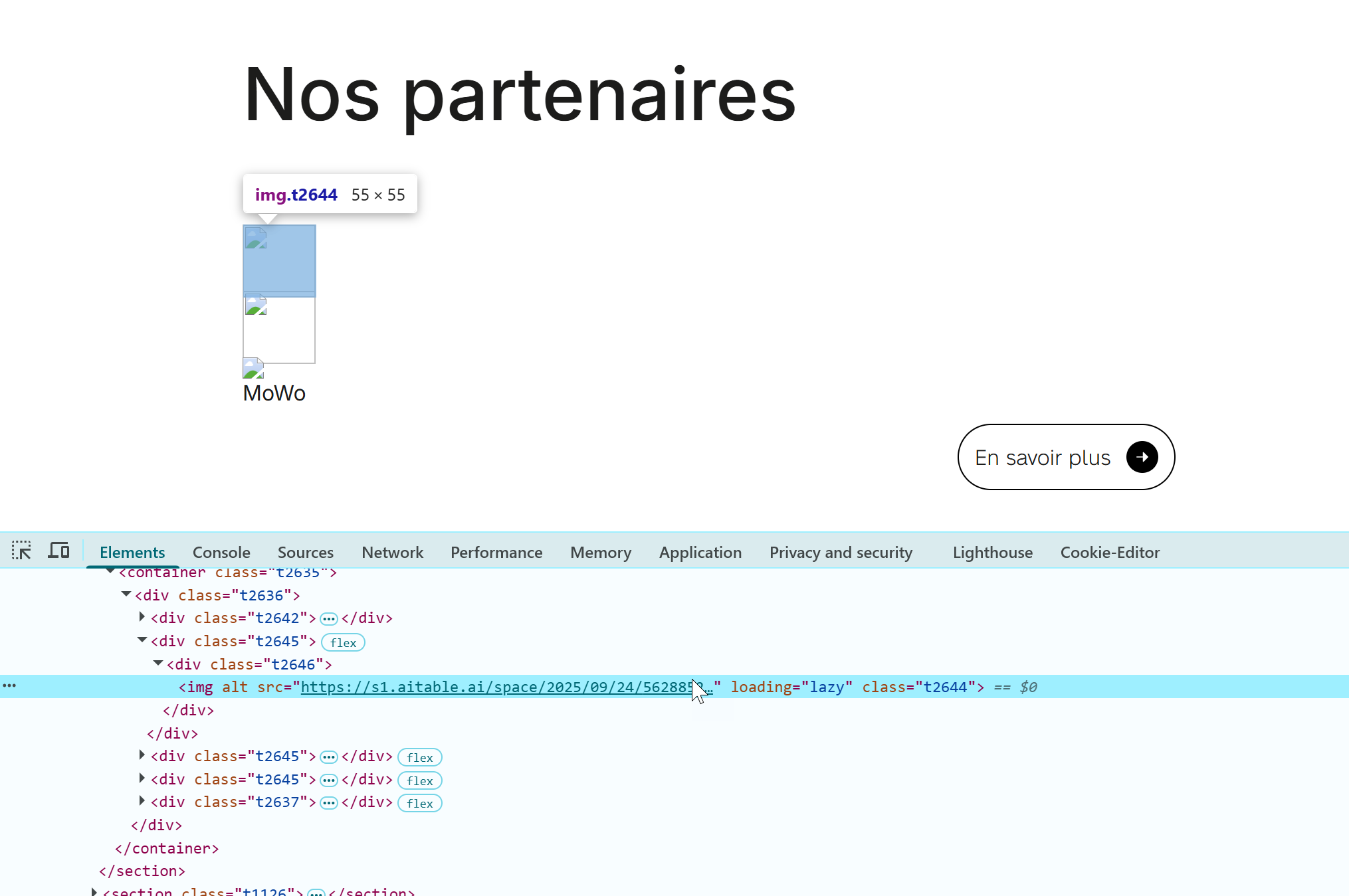Expand the t2642 div node

[x=142, y=618]
